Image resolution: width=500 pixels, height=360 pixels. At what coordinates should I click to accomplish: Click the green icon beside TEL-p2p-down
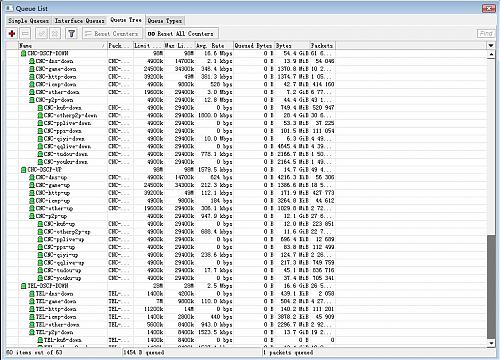click(32, 332)
